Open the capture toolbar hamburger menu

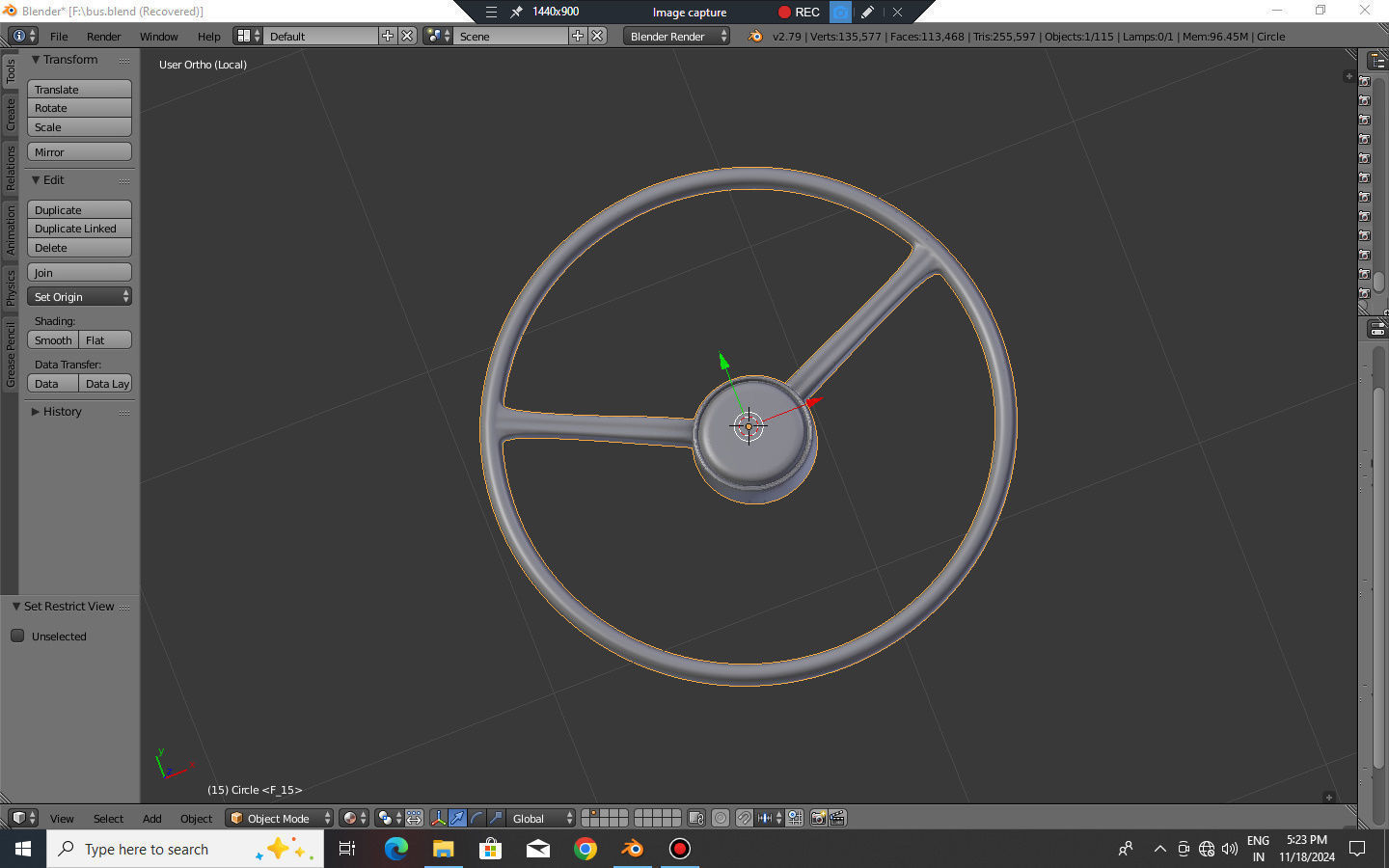(x=491, y=12)
